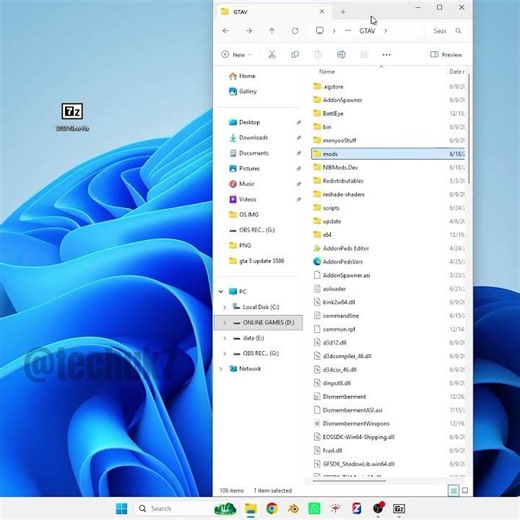Open the New dropdown menu
Viewport: 520px width, 520px height.
(x=236, y=55)
